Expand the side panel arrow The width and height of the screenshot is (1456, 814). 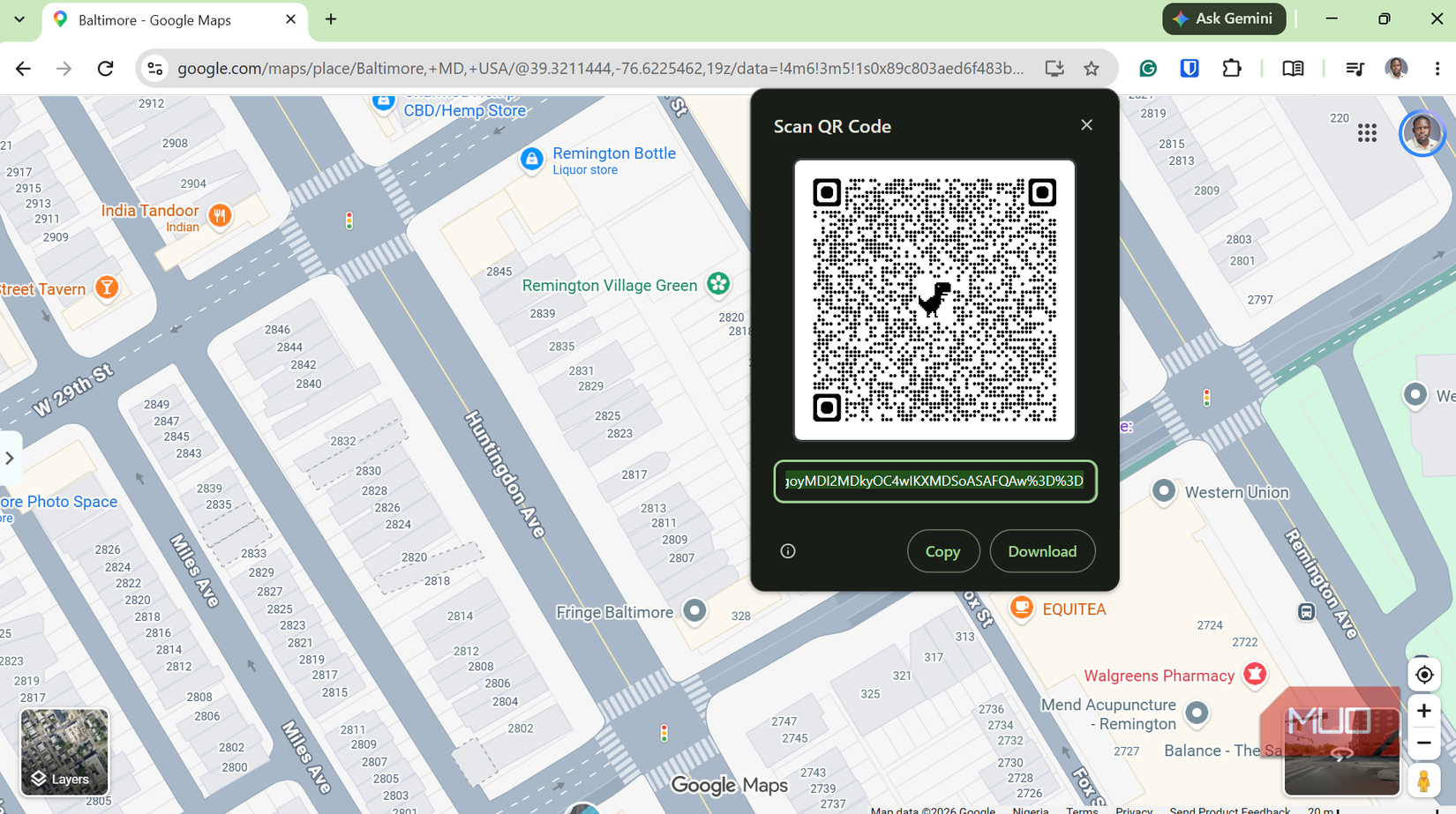[x=10, y=458]
